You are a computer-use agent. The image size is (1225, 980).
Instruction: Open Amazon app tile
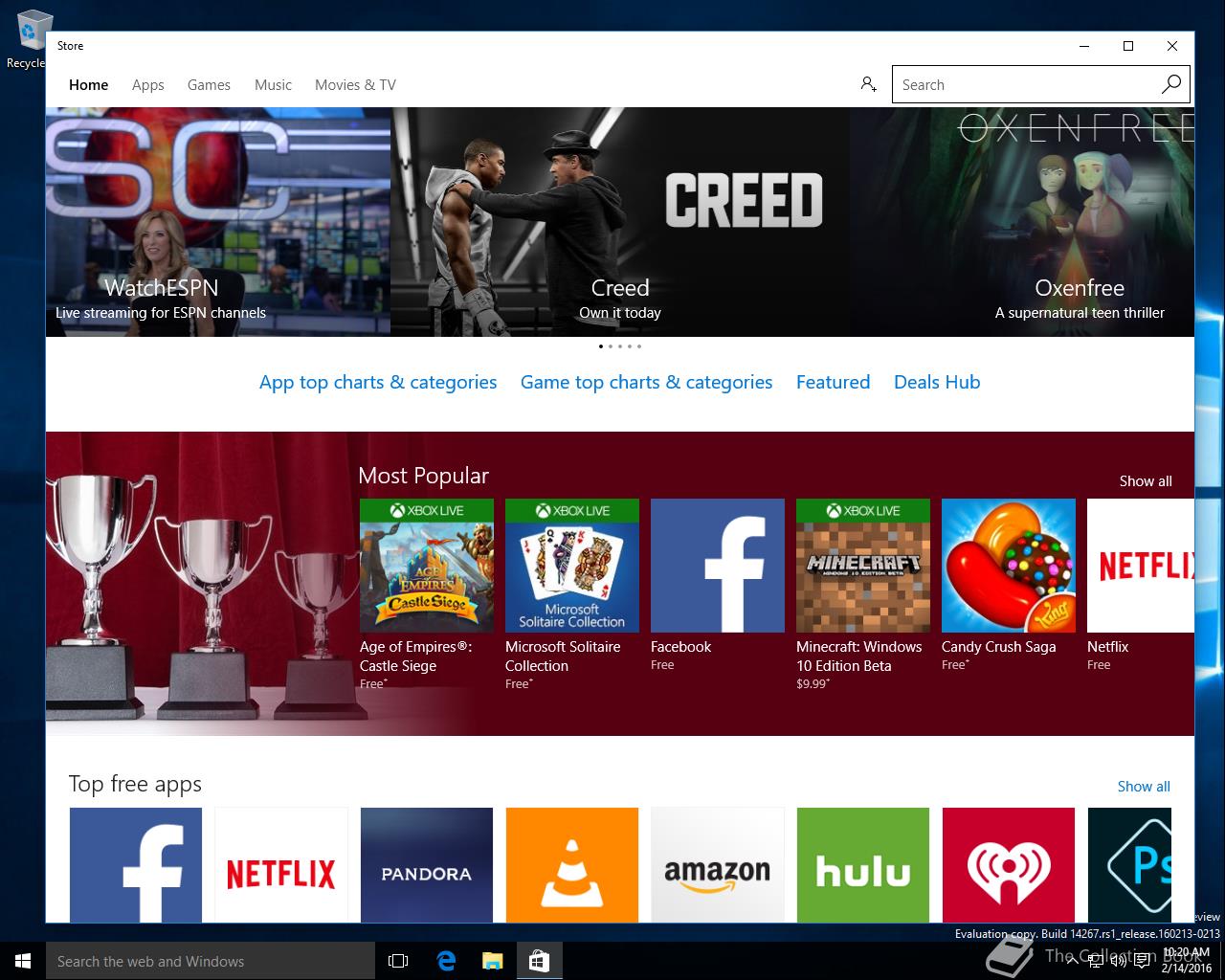[718, 865]
